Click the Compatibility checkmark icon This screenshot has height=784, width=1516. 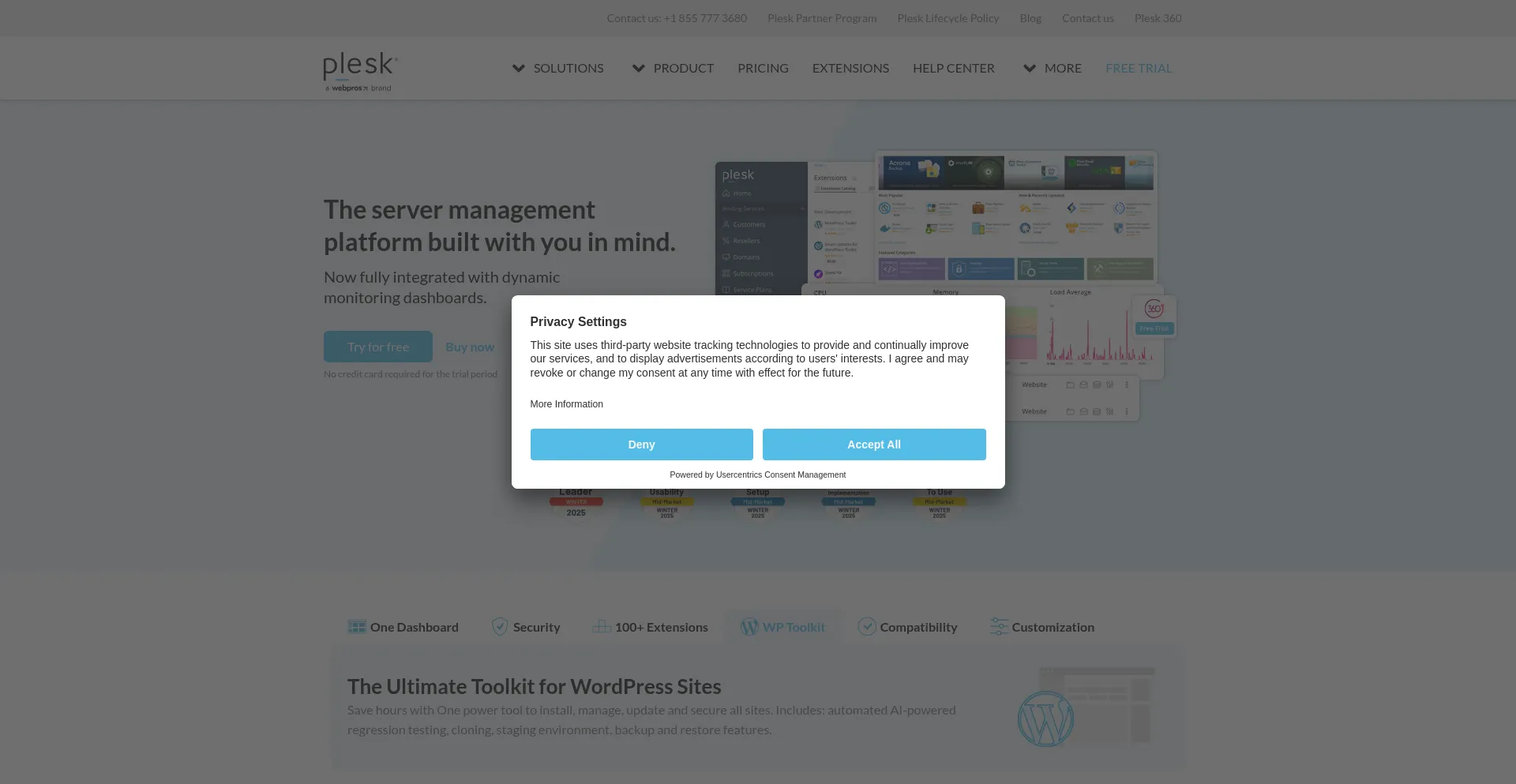tap(867, 627)
